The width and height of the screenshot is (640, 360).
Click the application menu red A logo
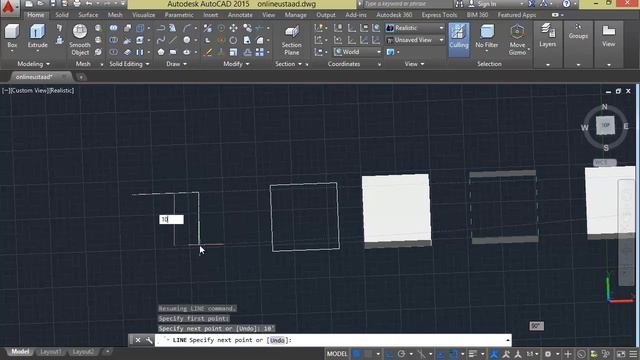(9, 7)
